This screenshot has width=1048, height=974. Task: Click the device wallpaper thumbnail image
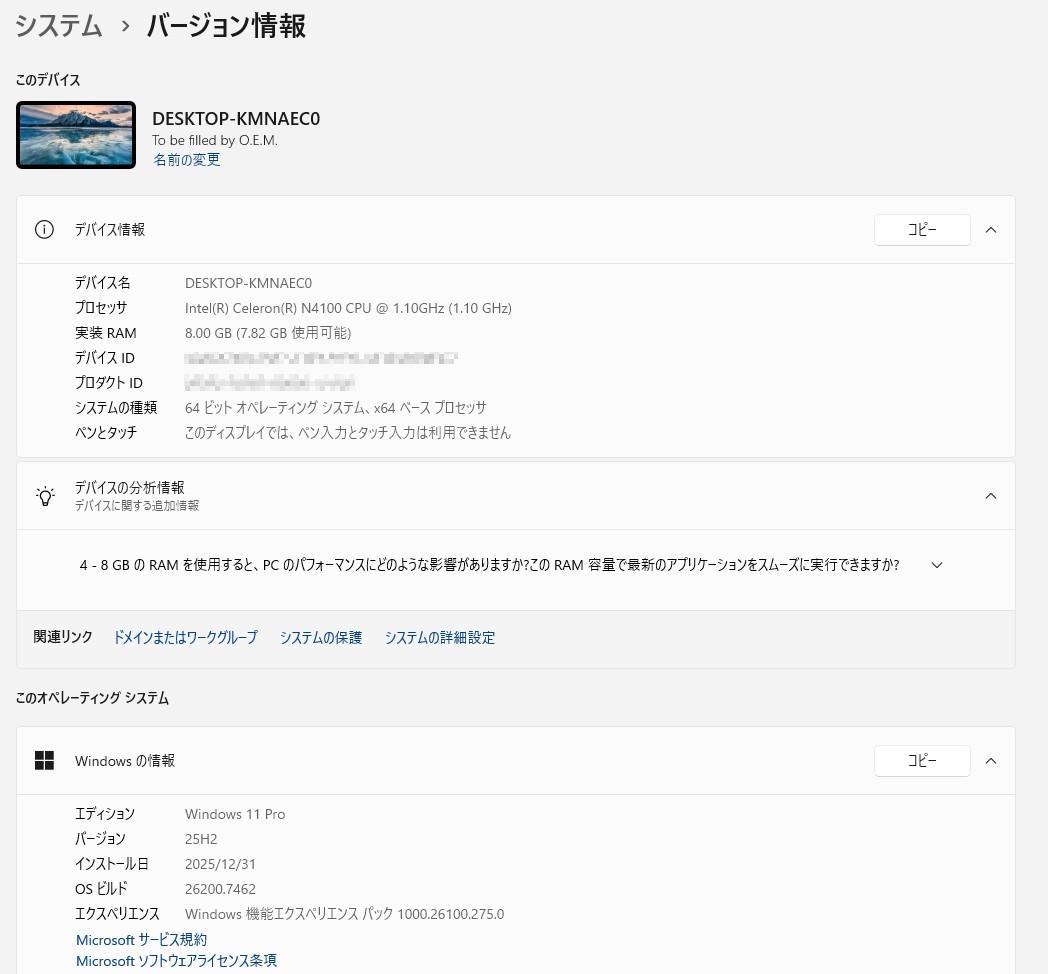coord(75,134)
